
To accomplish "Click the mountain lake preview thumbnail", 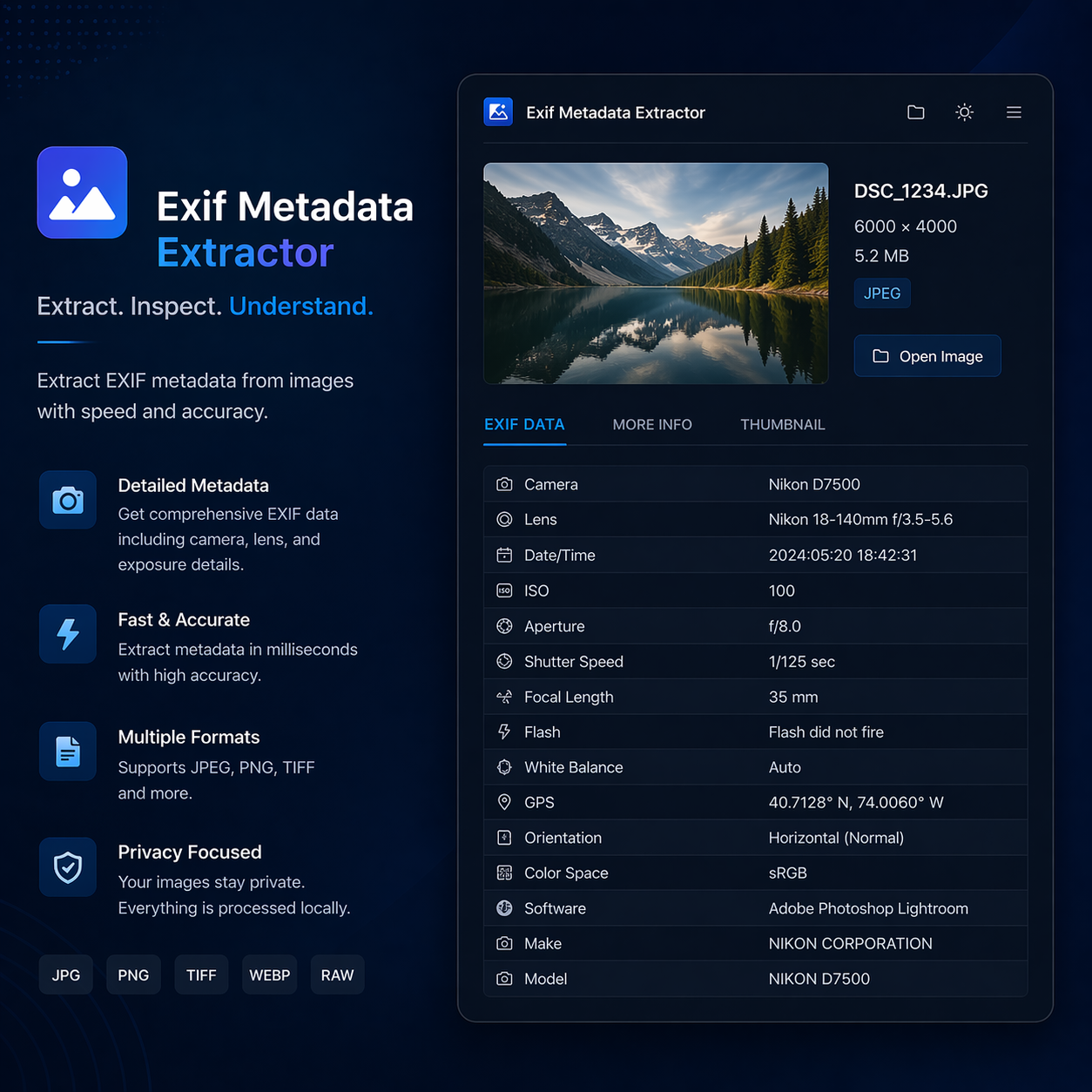I will [x=656, y=273].
